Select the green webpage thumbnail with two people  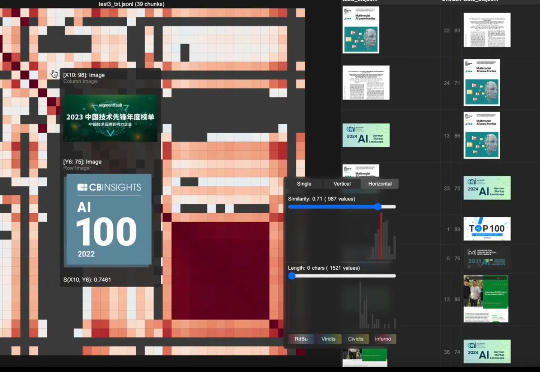pyautogui.click(x=486, y=299)
